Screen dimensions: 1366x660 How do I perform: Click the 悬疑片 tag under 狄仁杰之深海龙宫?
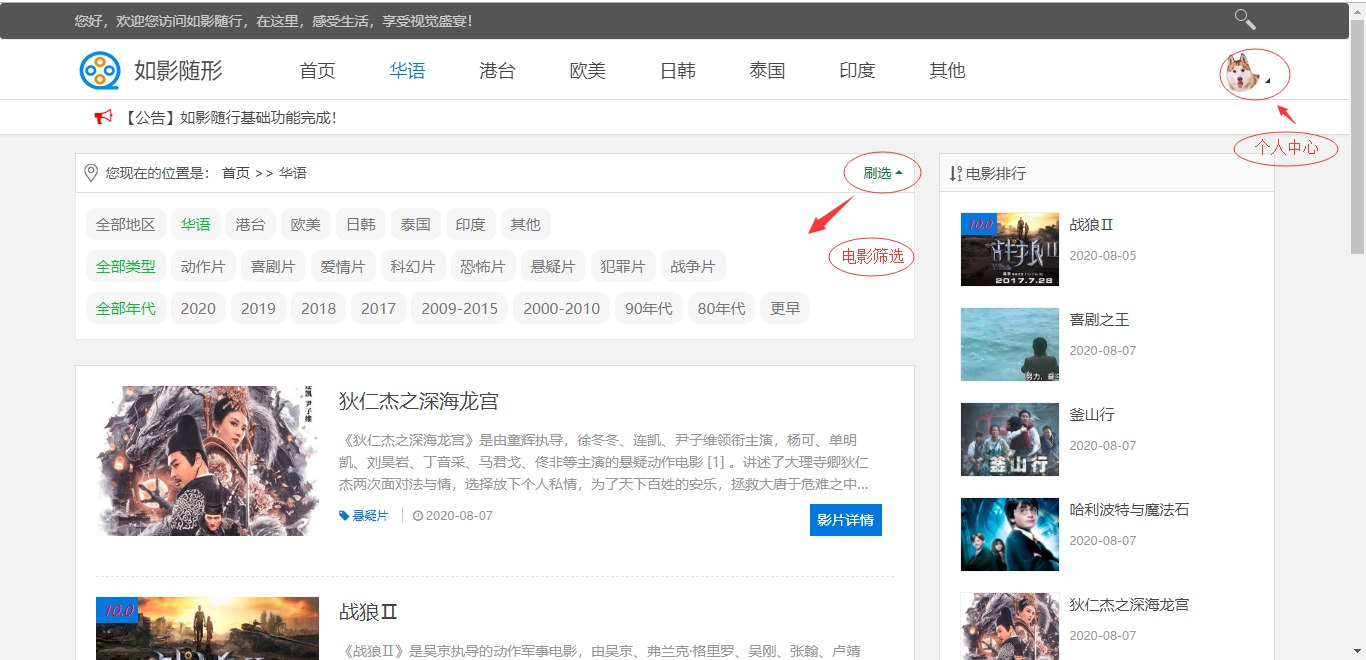point(370,516)
